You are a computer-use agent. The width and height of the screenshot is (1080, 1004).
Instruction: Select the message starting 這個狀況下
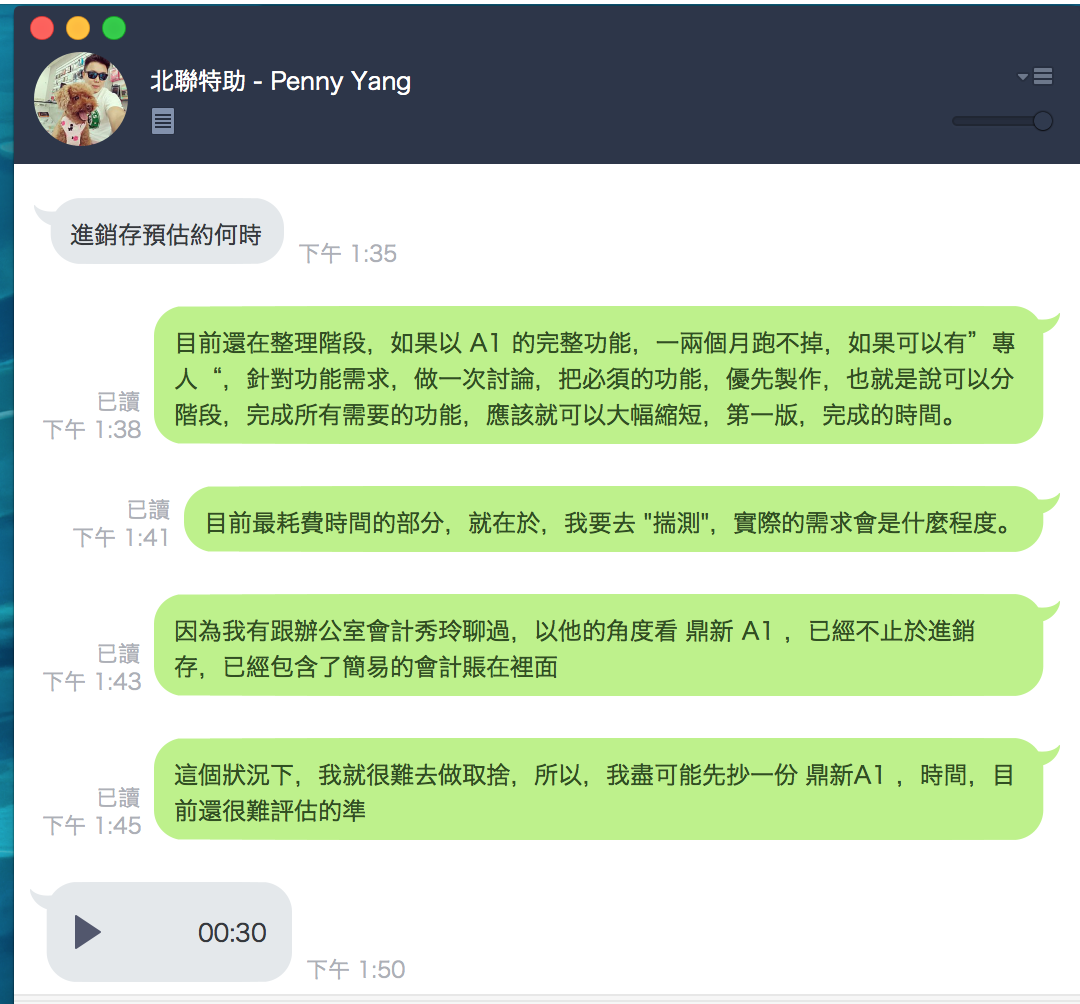pyautogui.click(x=598, y=789)
